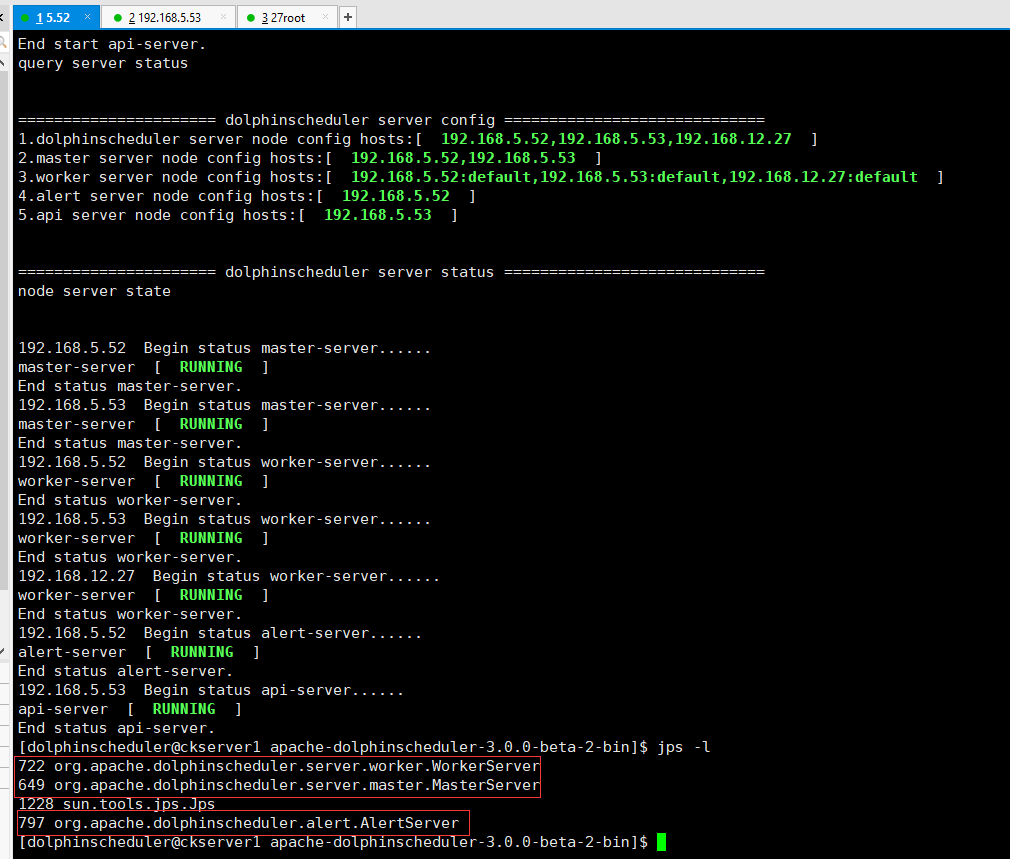This screenshot has height=859, width=1010.
Task: Select the worker hosts ':default' green value
Action: click(x=634, y=177)
